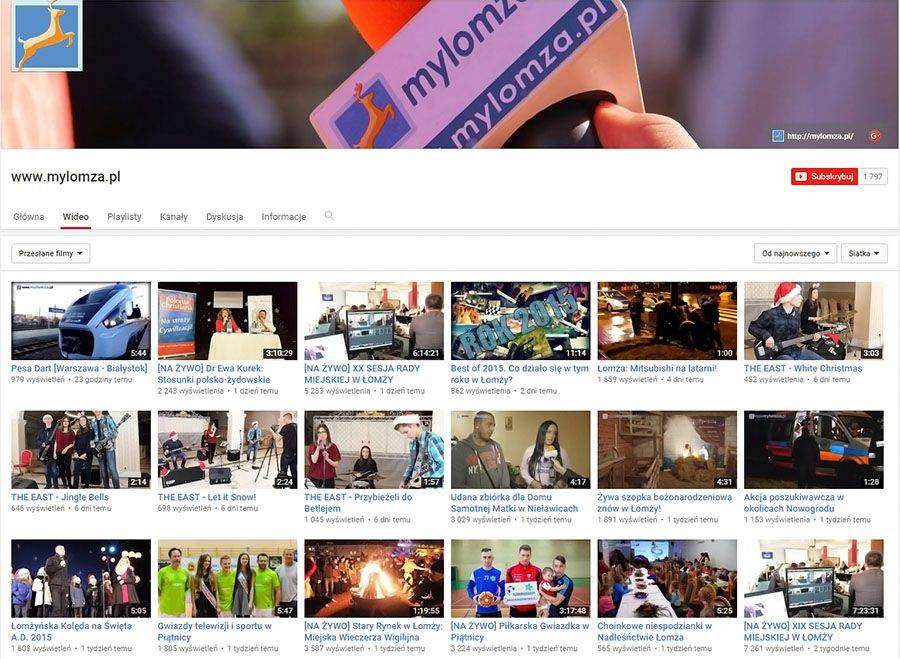Open Żywa szopka bożonarodzeniowa title link
900x659 pixels.
click(665, 503)
